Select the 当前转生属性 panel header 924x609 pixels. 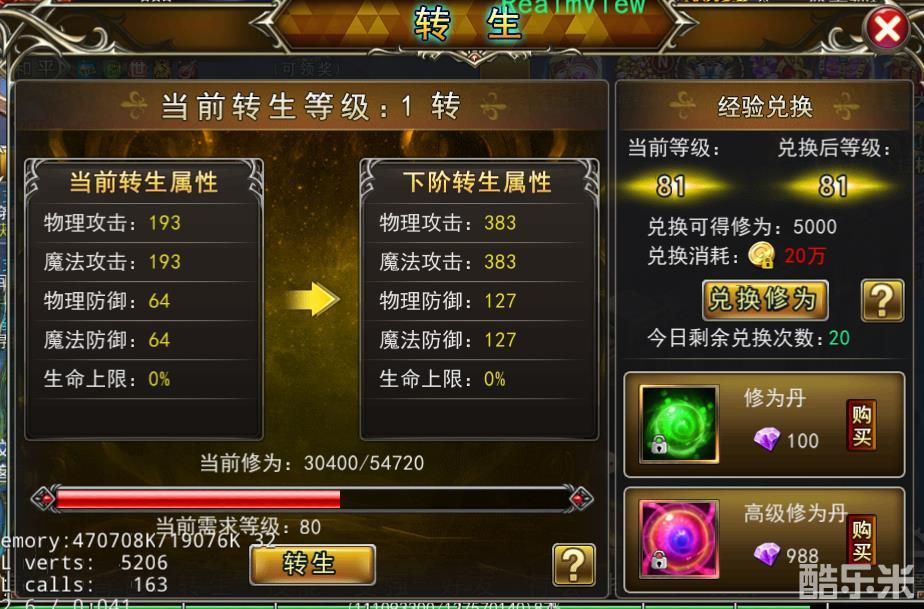pos(144,182)
